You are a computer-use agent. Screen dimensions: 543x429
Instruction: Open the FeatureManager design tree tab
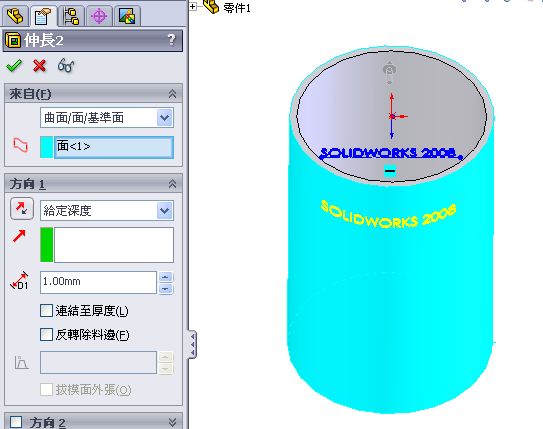click(15, 16)
